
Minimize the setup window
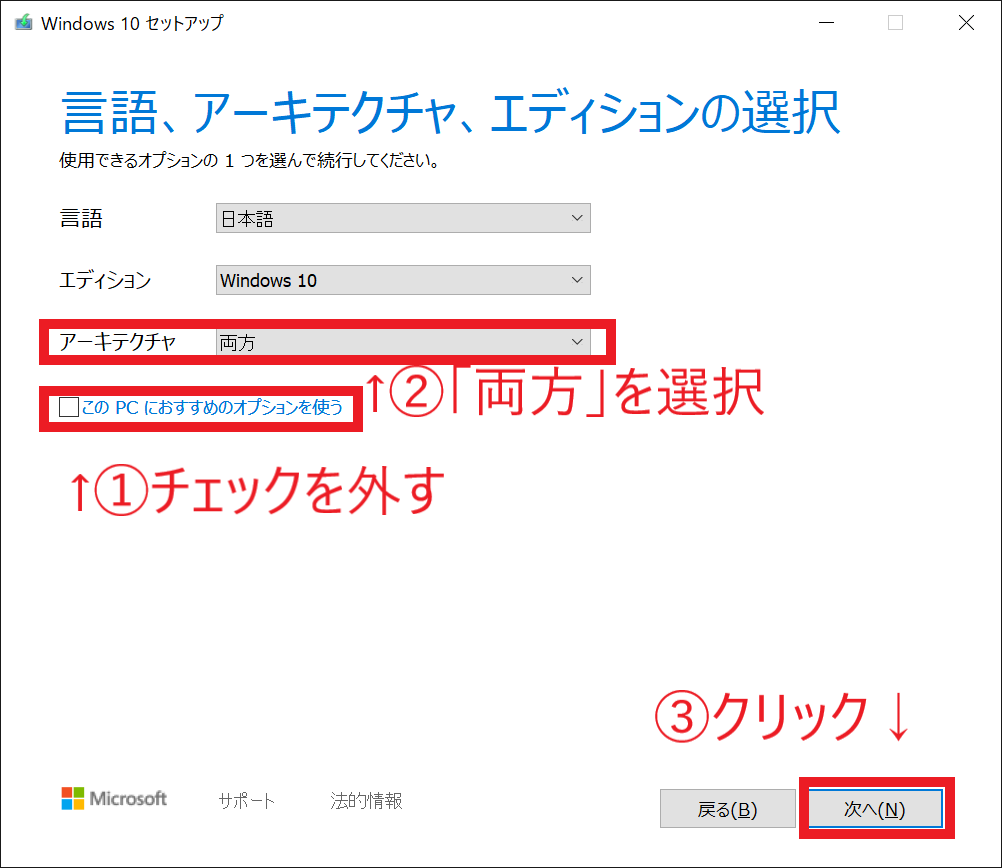tap(826, 23)
